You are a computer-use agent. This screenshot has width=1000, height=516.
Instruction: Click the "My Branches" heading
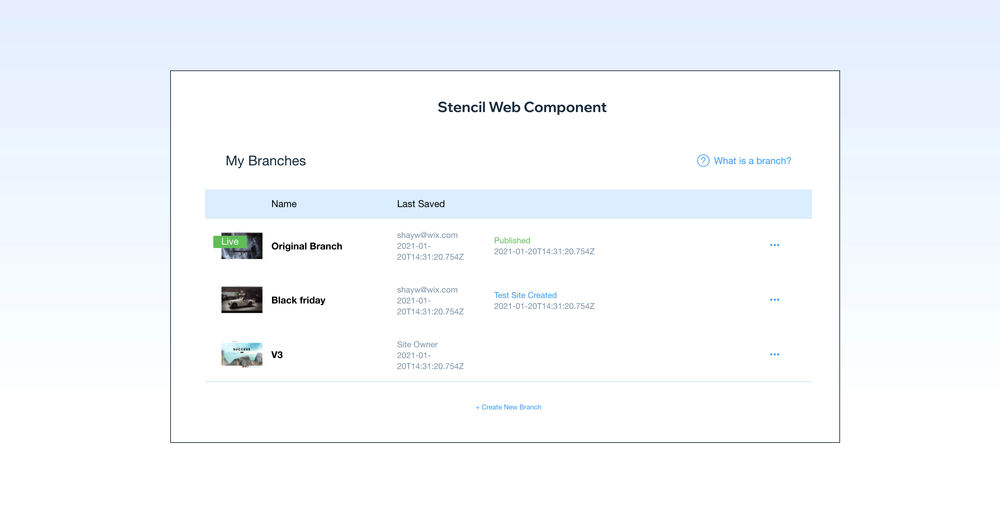tap(265, 161)
